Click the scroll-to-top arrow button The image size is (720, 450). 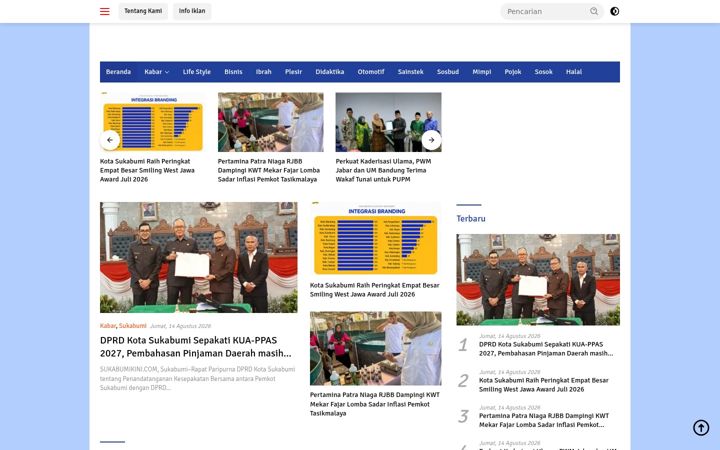pos(701,428)
